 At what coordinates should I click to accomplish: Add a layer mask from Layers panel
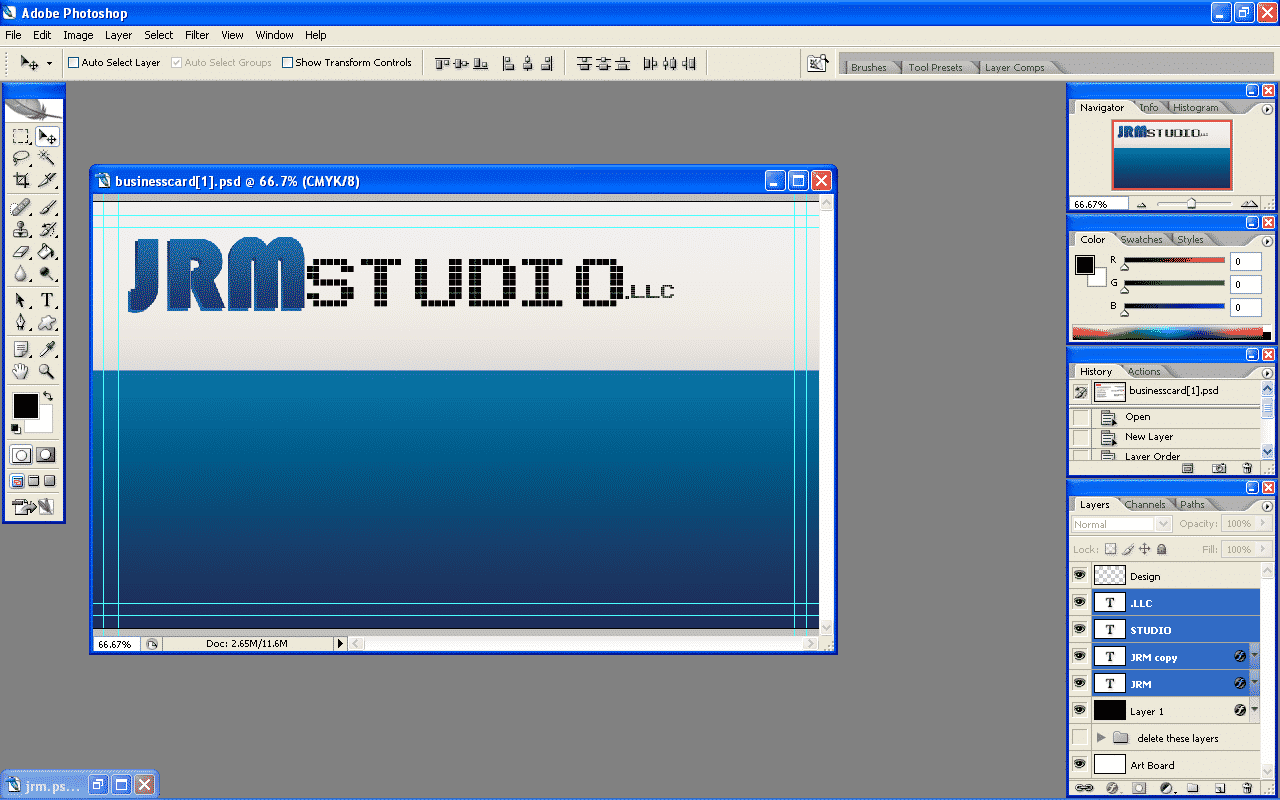click(x=1138, y=788)
